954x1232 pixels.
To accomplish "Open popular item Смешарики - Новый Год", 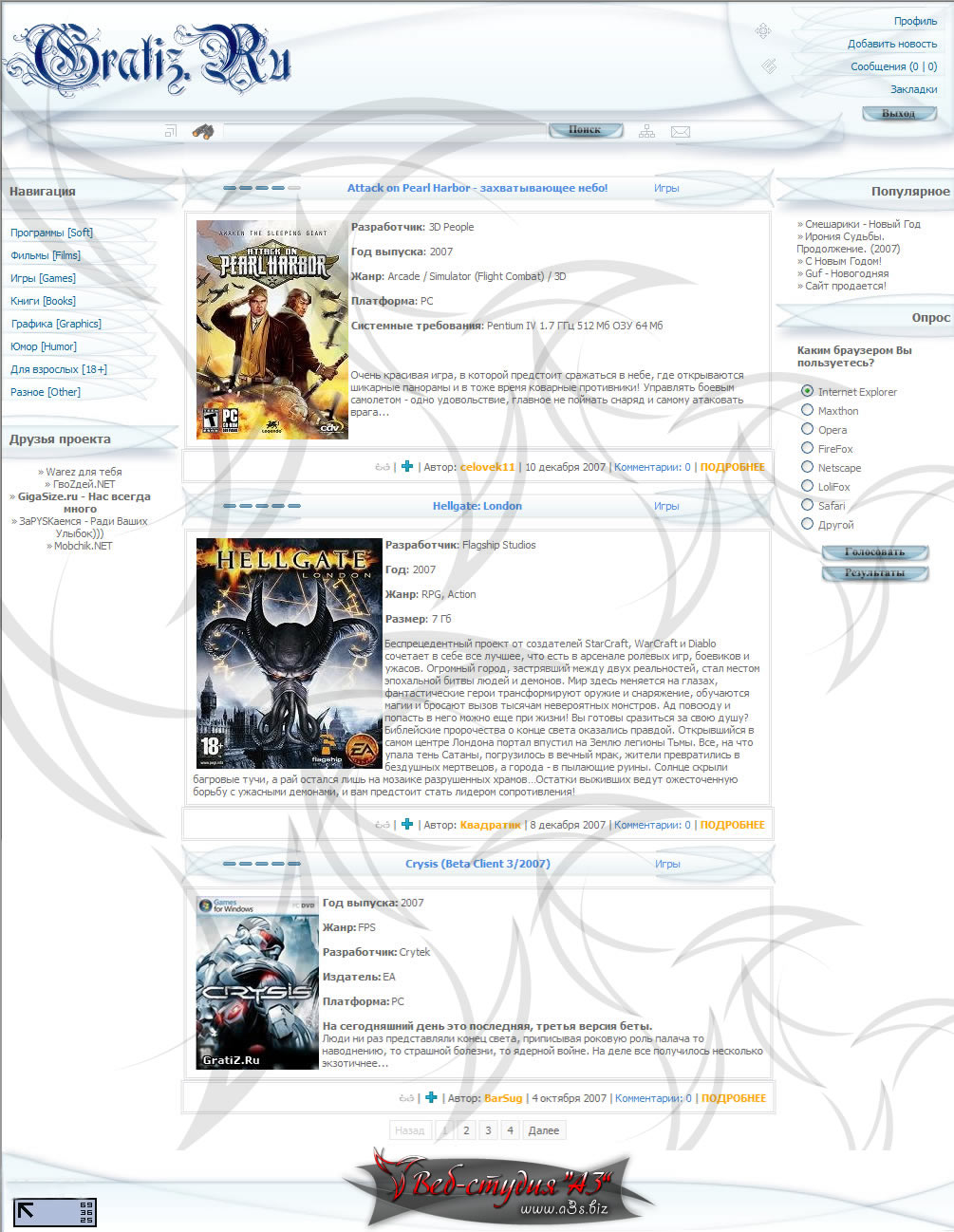I will pos(863,224).
